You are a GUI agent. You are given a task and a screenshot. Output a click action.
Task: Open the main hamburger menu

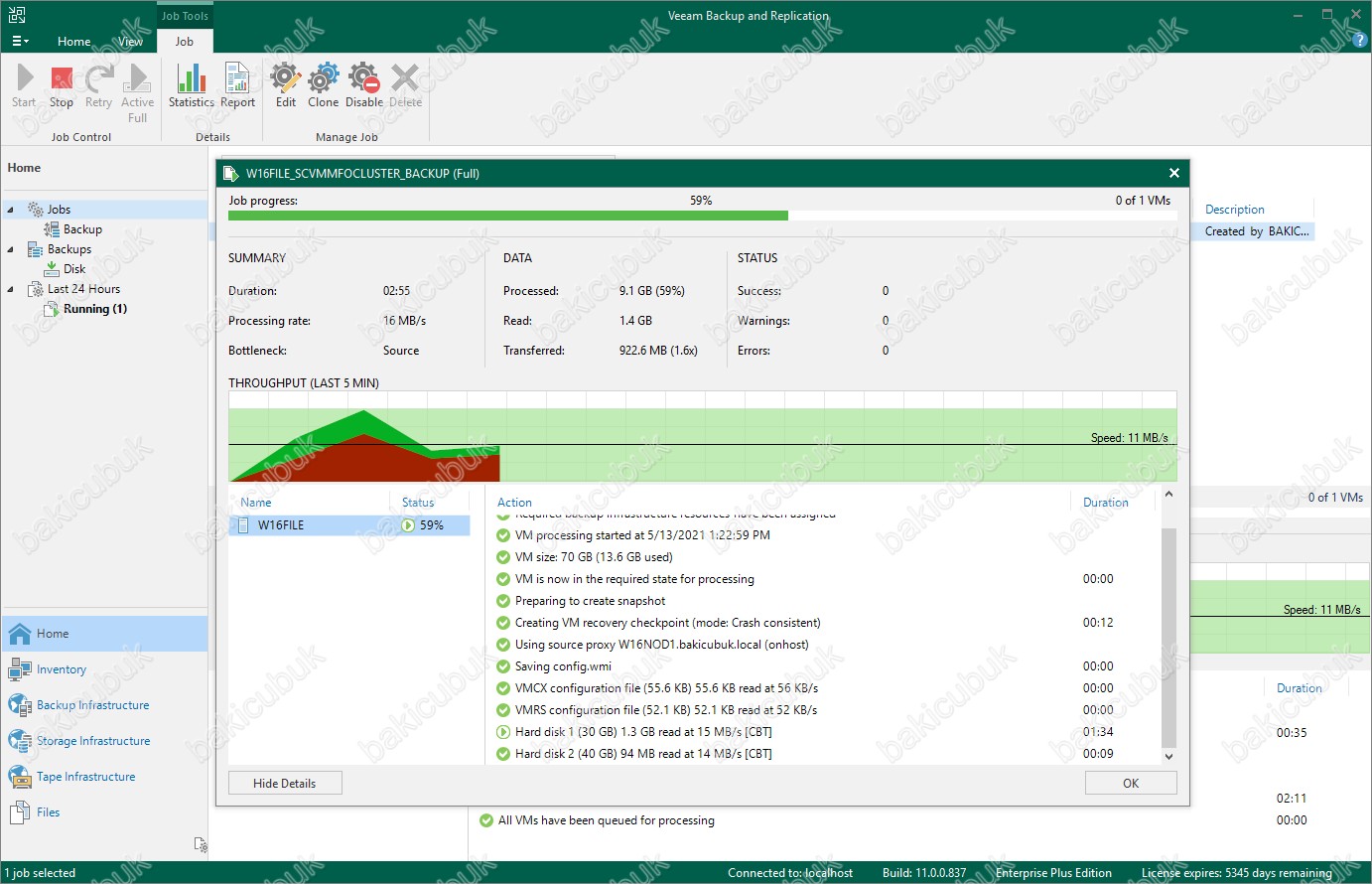pos(20,42)
